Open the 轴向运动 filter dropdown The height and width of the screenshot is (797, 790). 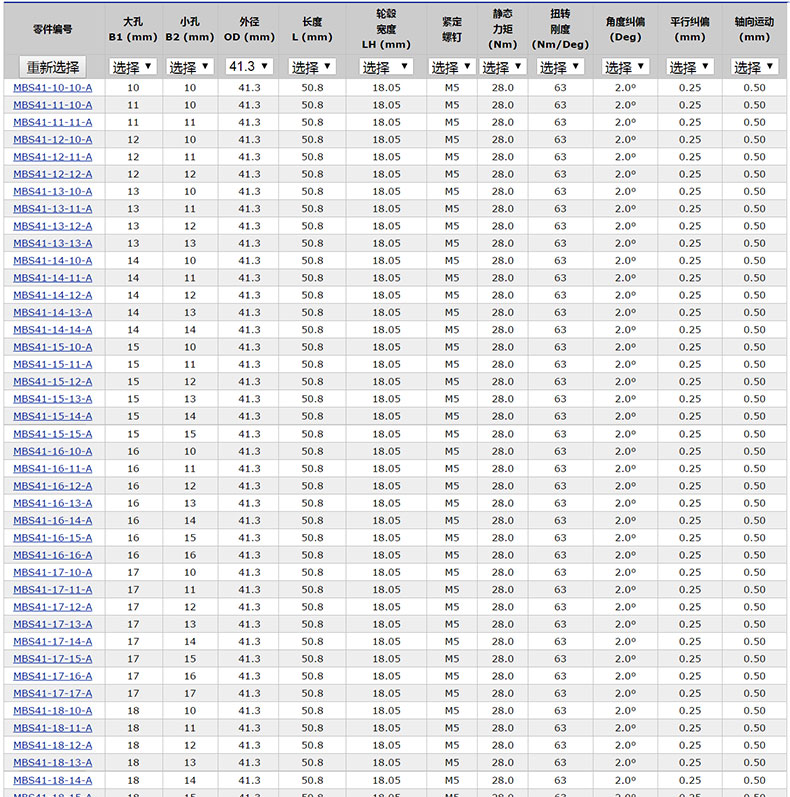[754, 67]
